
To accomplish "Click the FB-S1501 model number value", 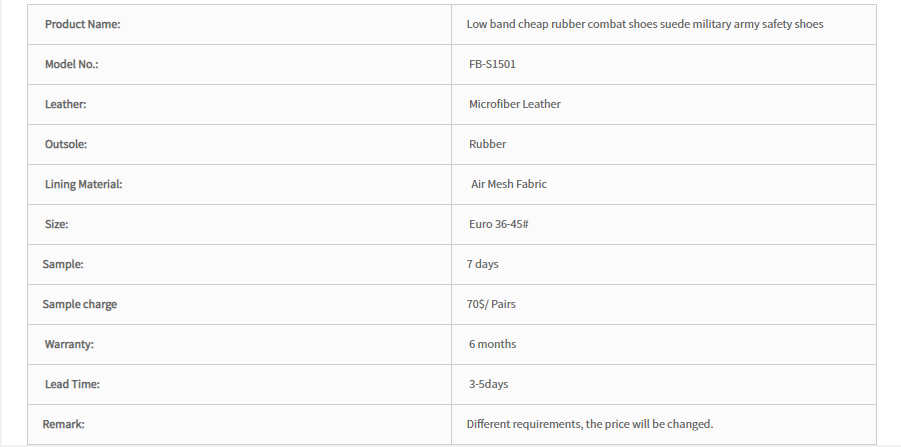I will click(x=492, y=64).
